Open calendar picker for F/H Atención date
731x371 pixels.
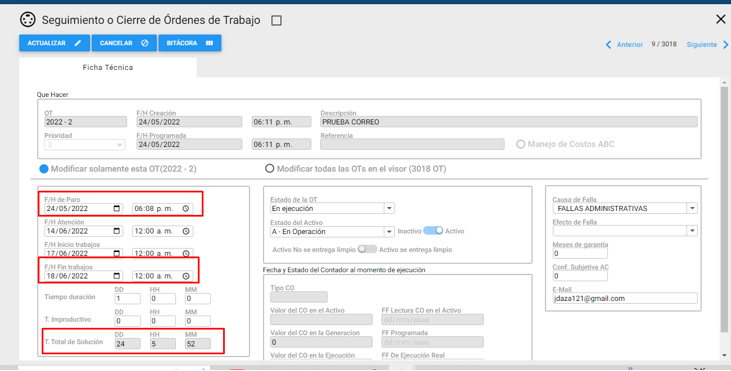pyautogui.click(x=117, y=231)
